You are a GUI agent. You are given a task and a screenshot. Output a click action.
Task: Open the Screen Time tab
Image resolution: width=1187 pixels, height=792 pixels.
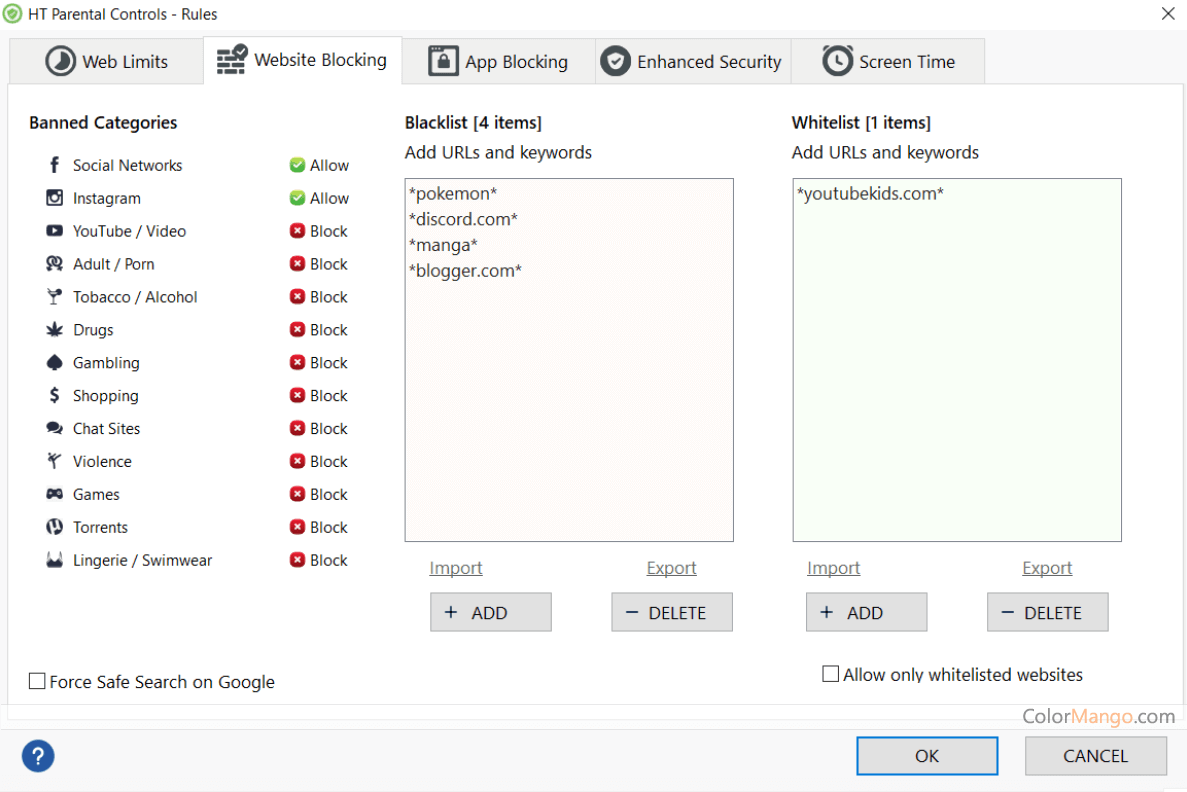(x=888, y=62)
